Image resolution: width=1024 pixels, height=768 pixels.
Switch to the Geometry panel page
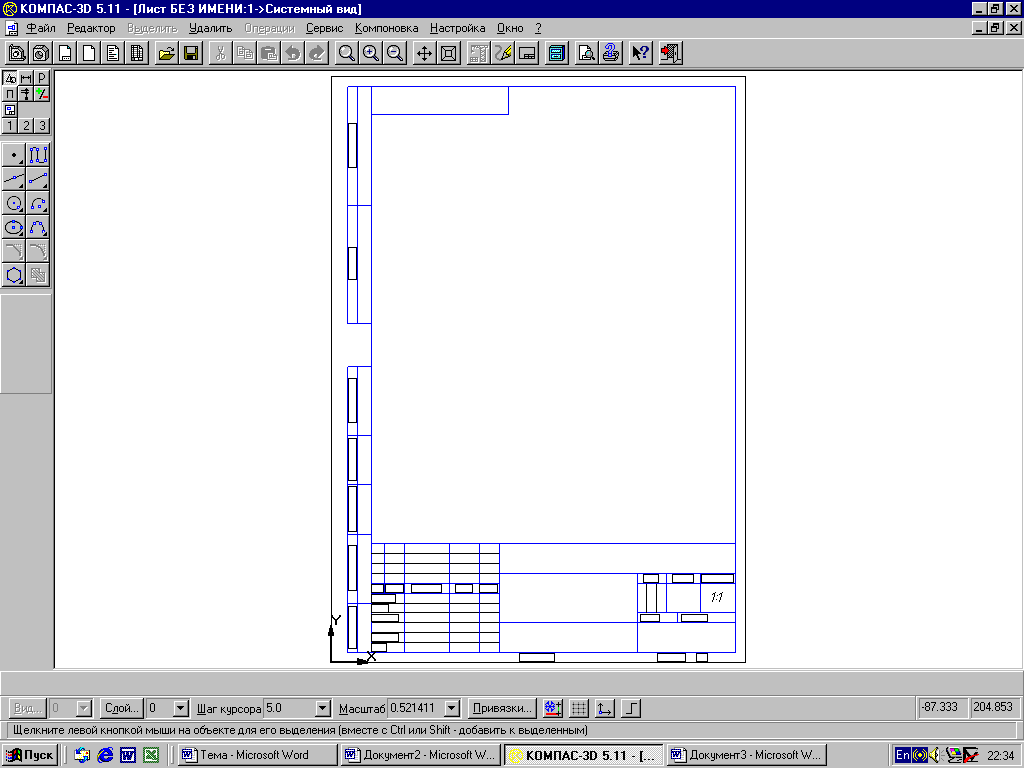10,78
